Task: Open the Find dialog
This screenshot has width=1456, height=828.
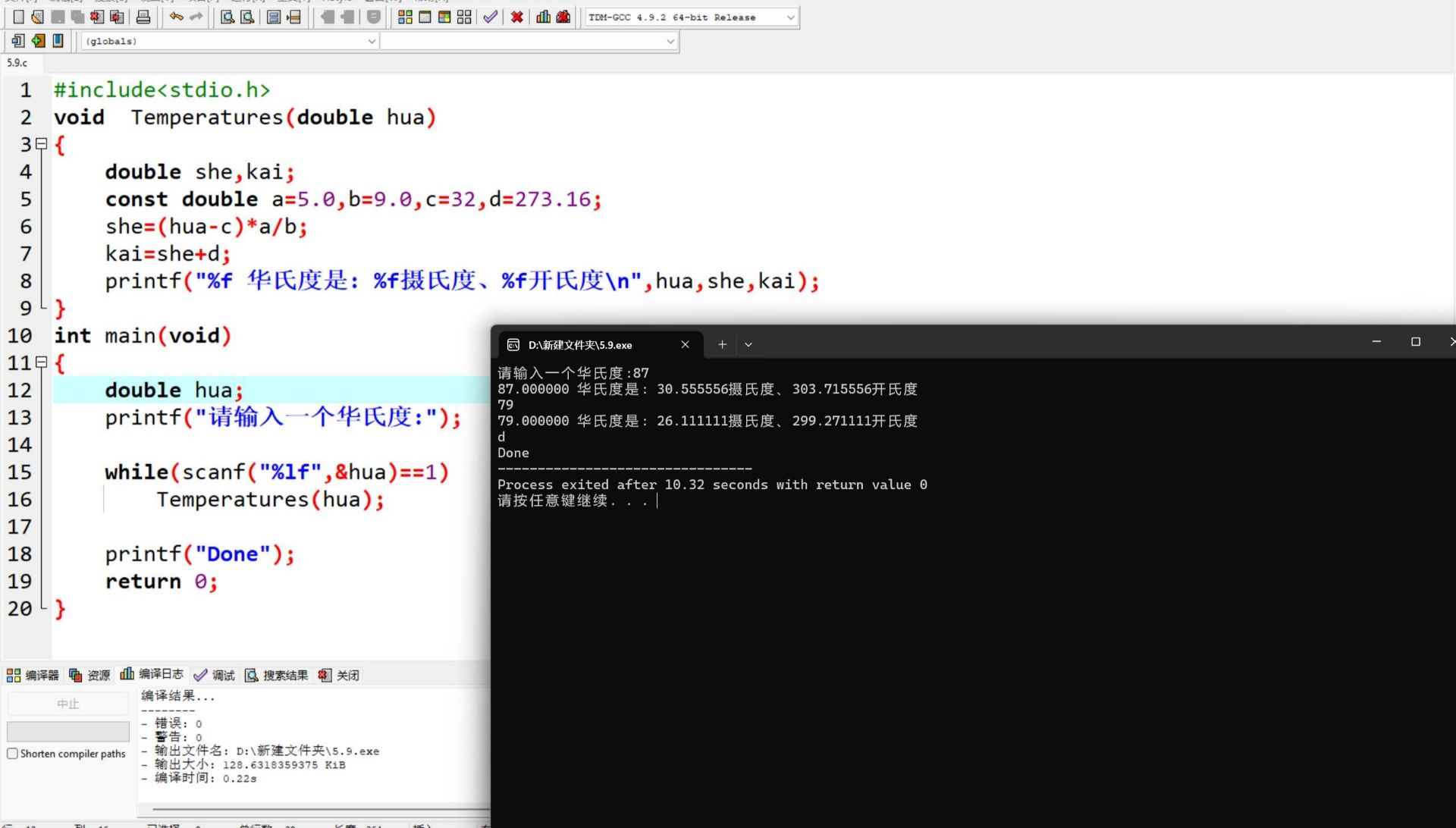Action: (x=227, y=17)
